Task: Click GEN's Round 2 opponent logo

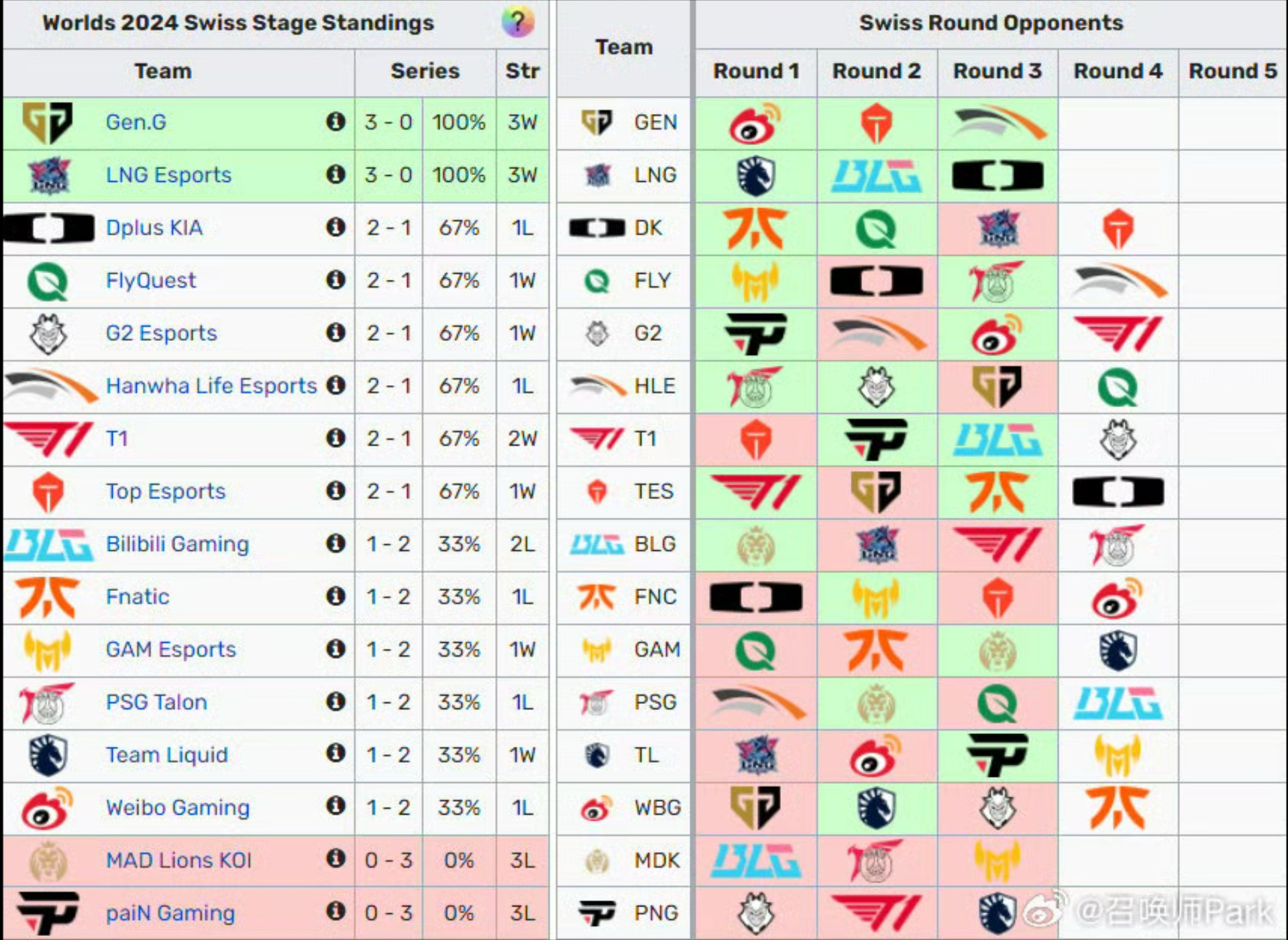Action: 876,123
